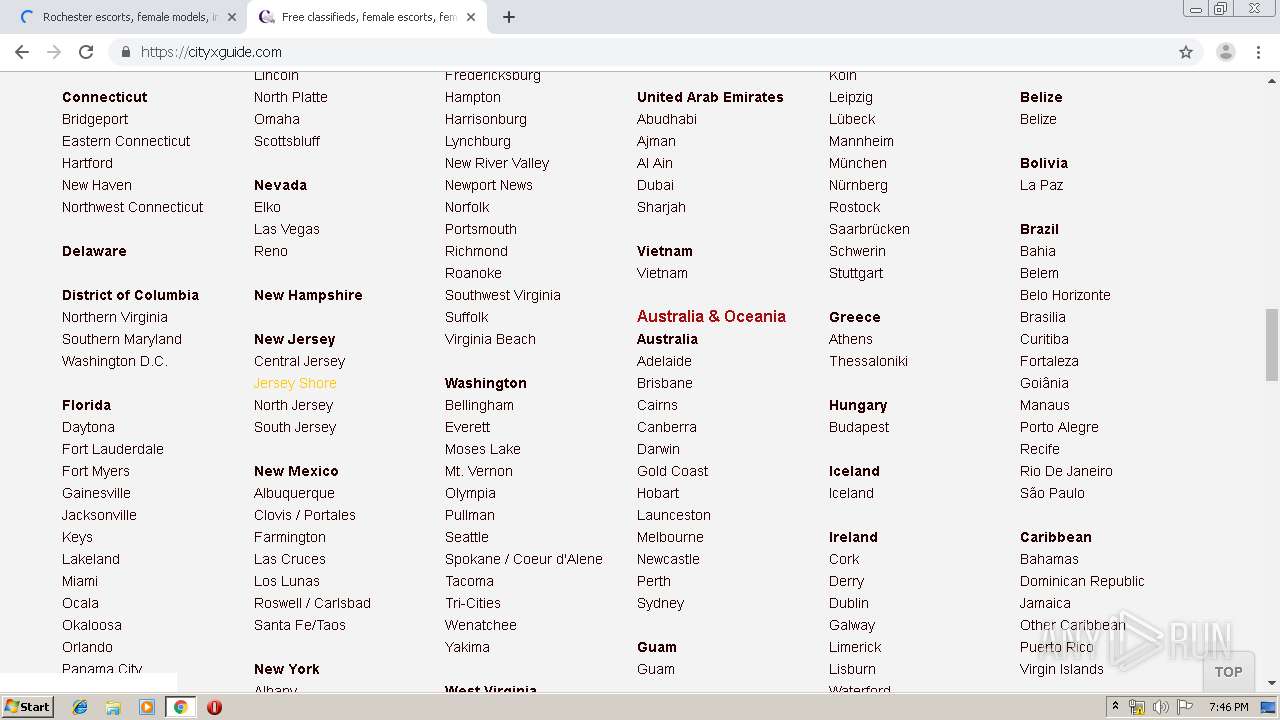Close the Free classifieds tab
This screenshot has height=720, width=1280.
(x=471, y=17)
